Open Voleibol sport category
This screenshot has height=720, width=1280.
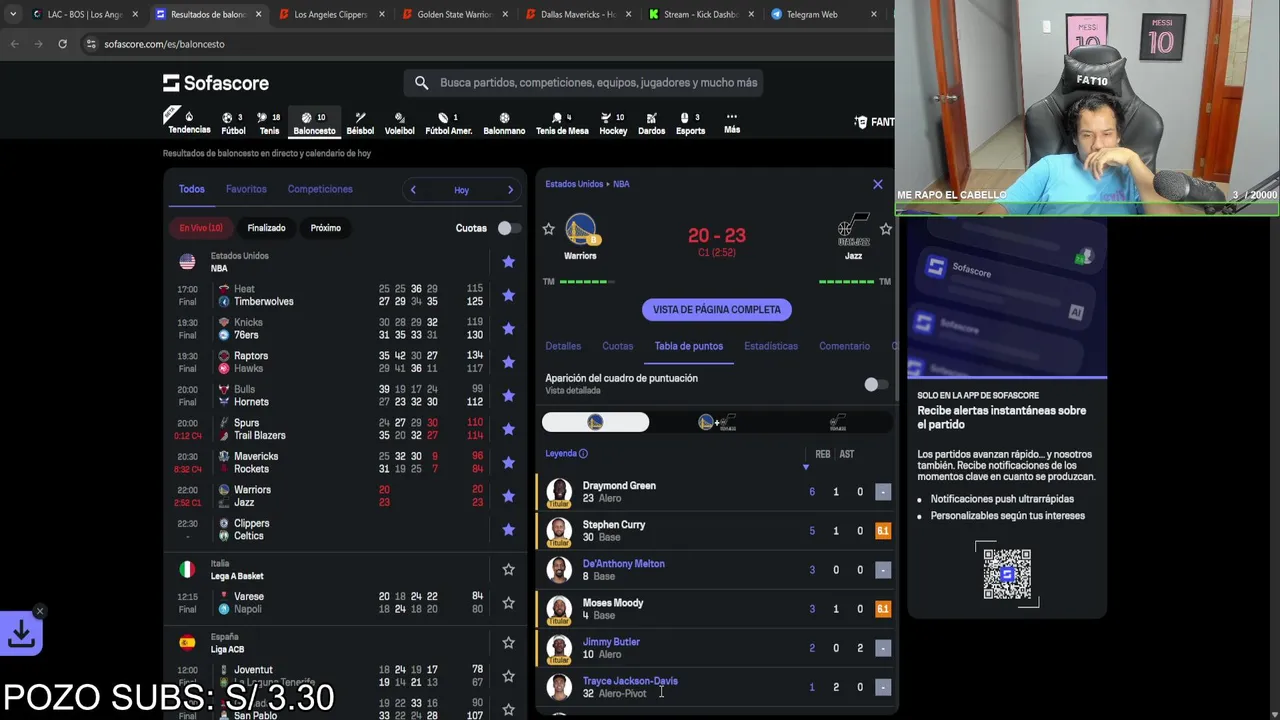[x=399, y=123]
